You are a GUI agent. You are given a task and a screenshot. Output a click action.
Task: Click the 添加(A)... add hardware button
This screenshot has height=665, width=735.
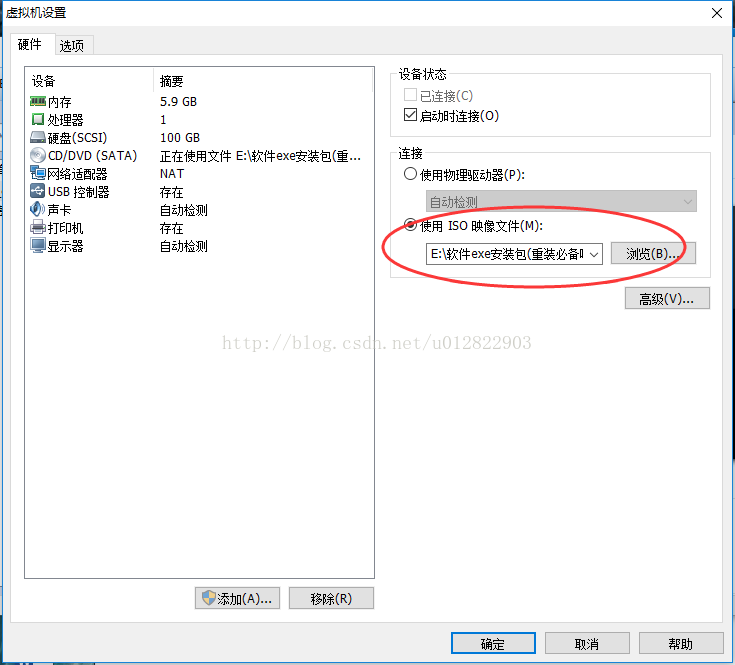pyautogui.click(x=237, y=598)
